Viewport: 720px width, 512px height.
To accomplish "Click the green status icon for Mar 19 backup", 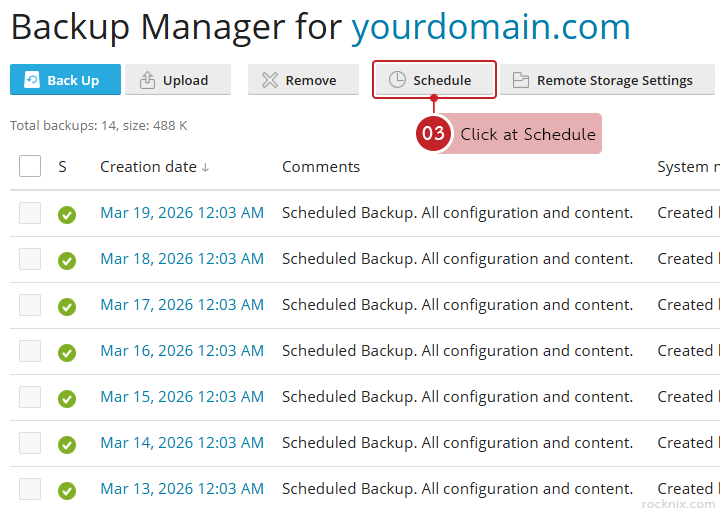I will (67, 214).
